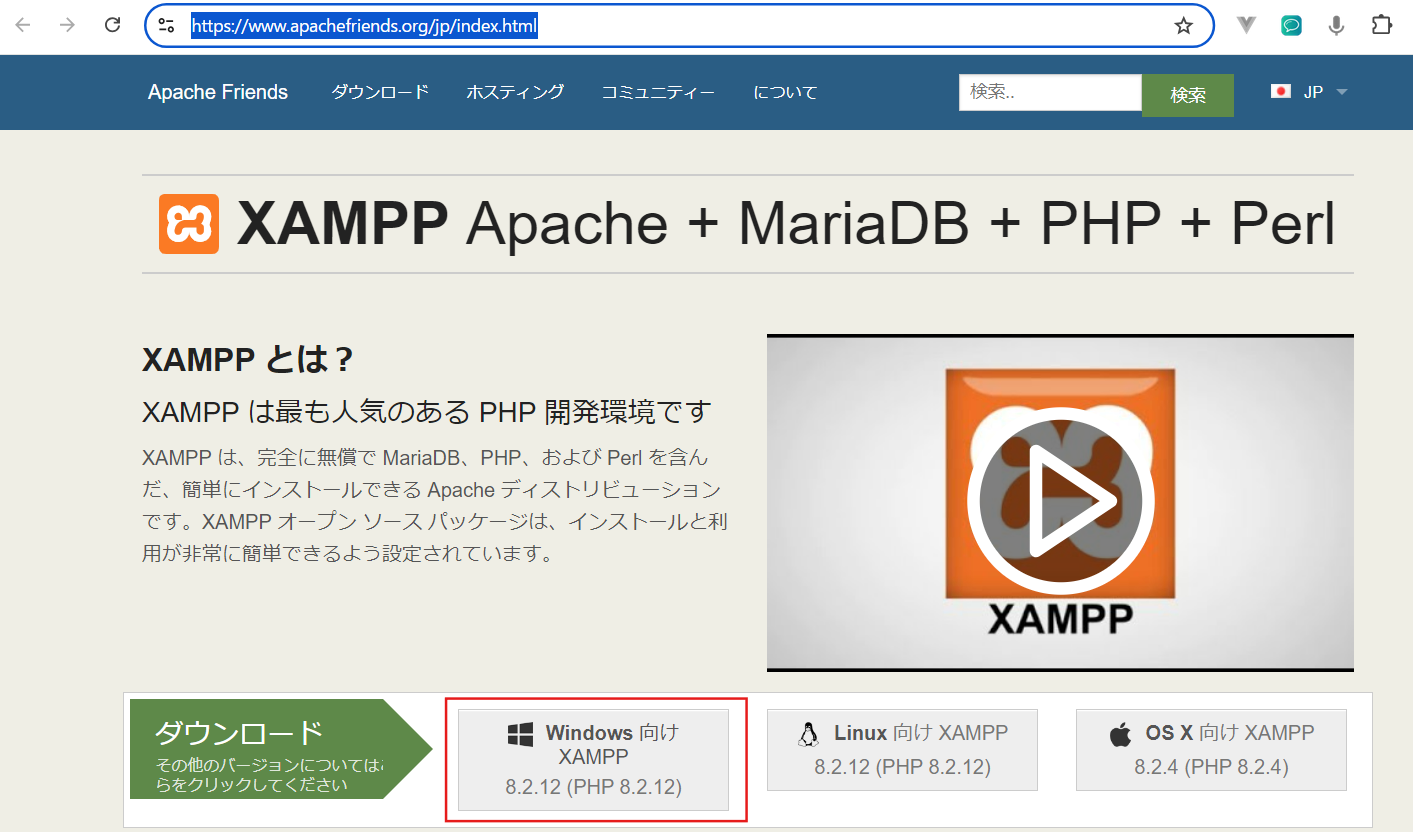This screenshot has height=832, width=1413.
Task: Open the gray V extension icon
Action: [1246, 26]
